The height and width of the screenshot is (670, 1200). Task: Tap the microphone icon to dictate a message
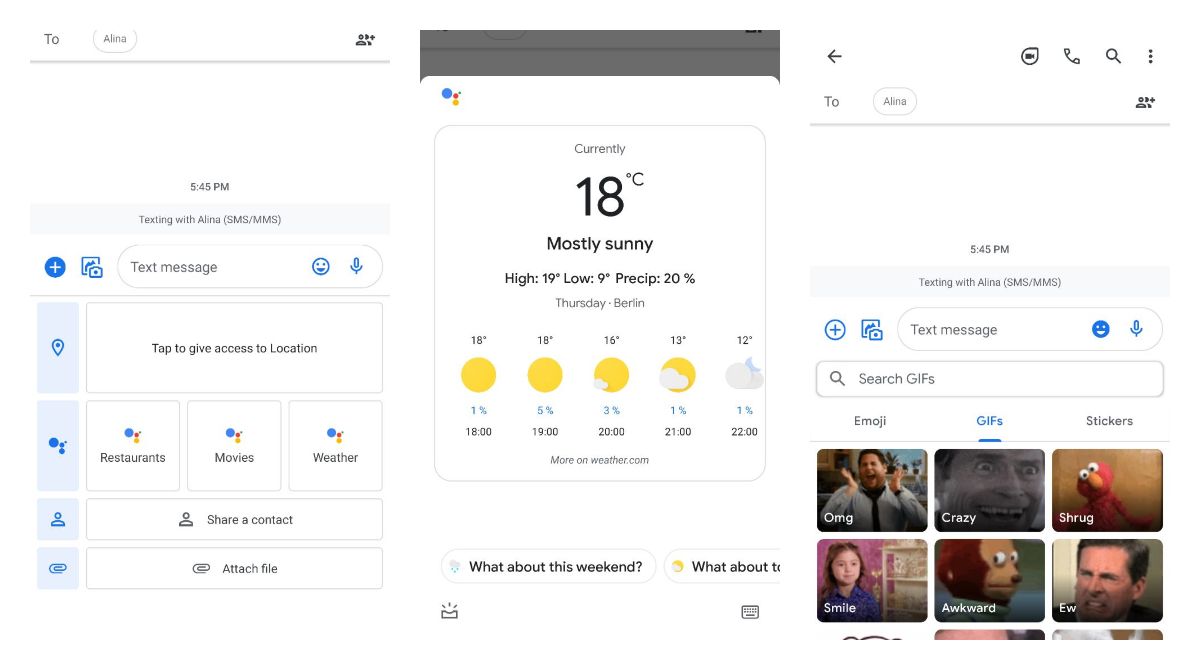(x=357, y=266)
